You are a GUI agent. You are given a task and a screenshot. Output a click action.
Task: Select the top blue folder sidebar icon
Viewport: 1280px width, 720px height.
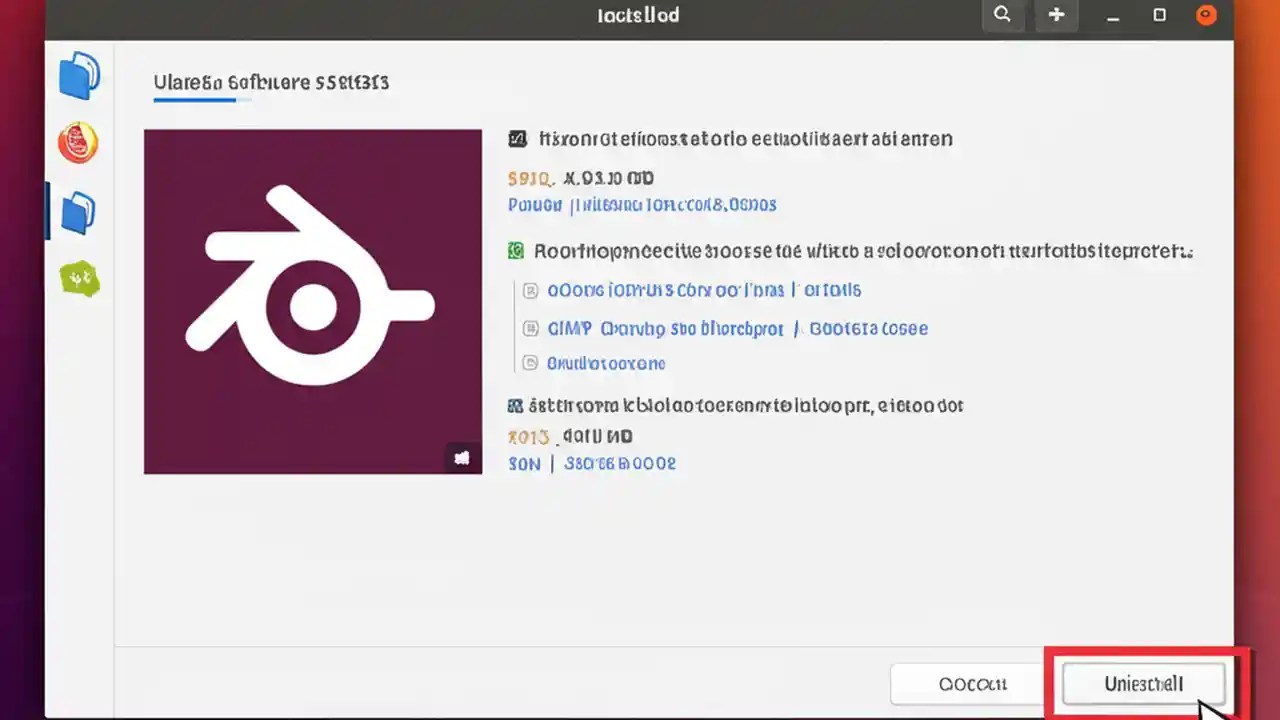[x=78, y=76]
